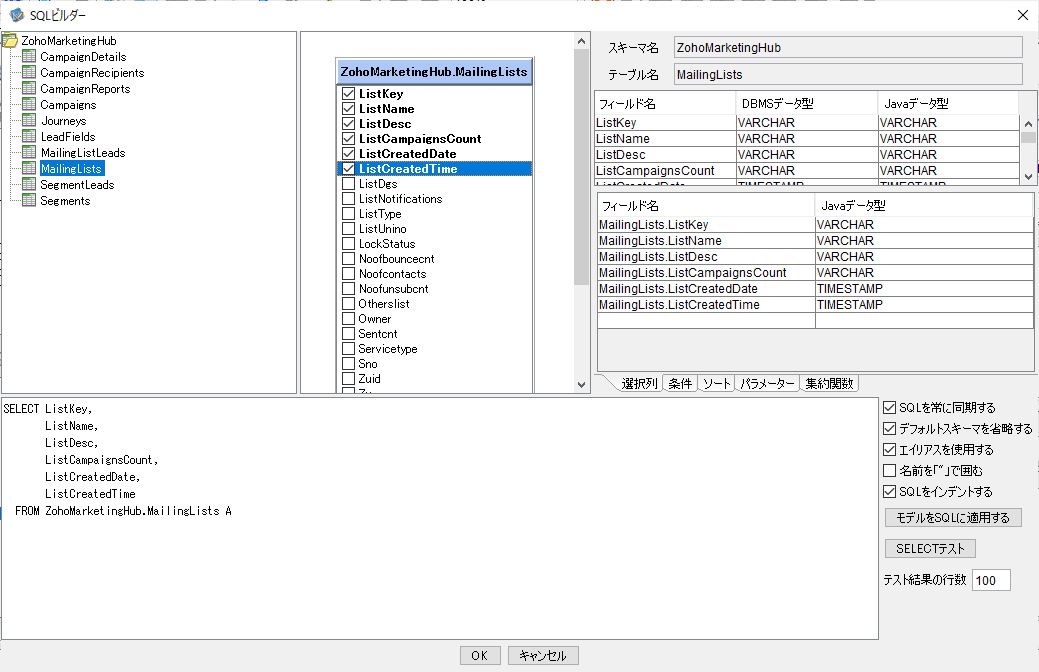Click the ZohoMarketingHub.MailingLists table header

pyautogui.click(x=434, y=72)
